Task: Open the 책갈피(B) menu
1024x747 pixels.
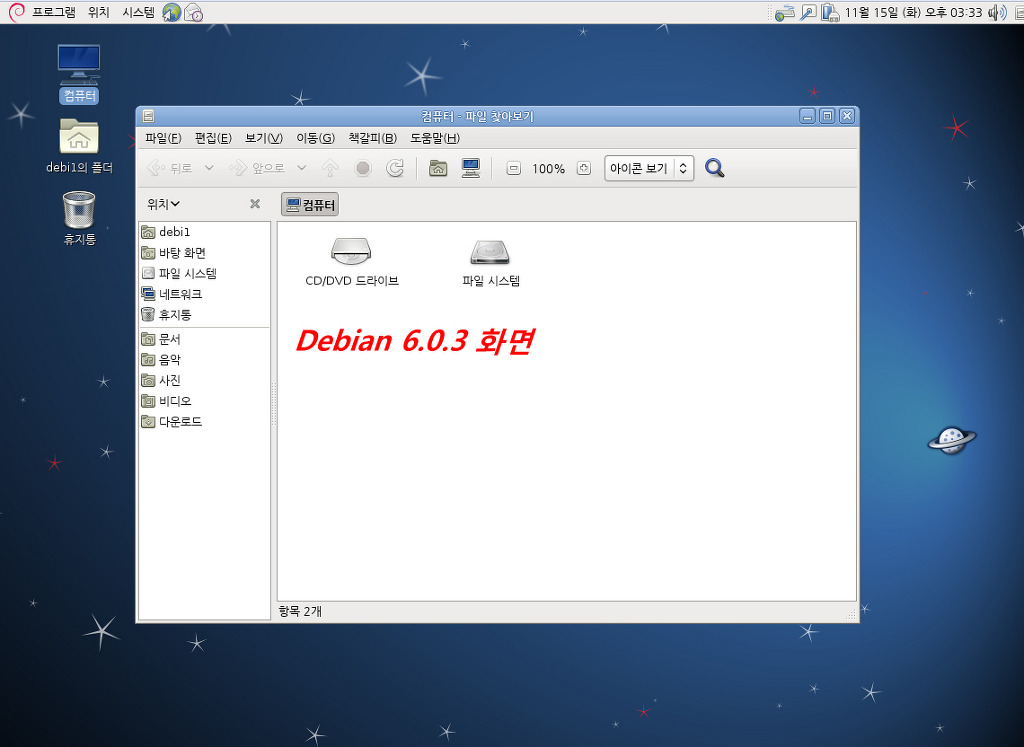Action: click(372, 138)
